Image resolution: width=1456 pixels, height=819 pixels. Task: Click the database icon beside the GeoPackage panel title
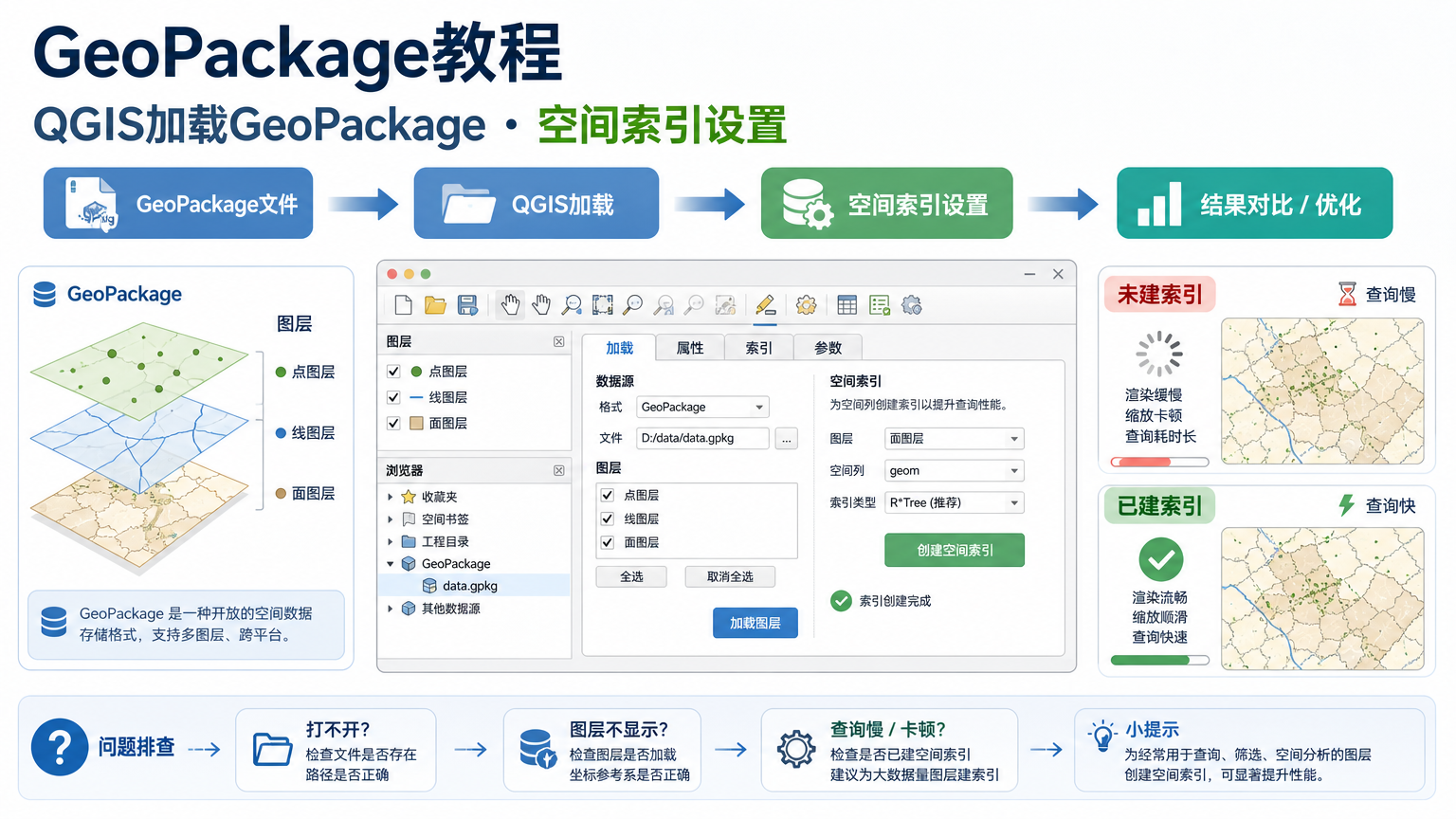(45, 295)
